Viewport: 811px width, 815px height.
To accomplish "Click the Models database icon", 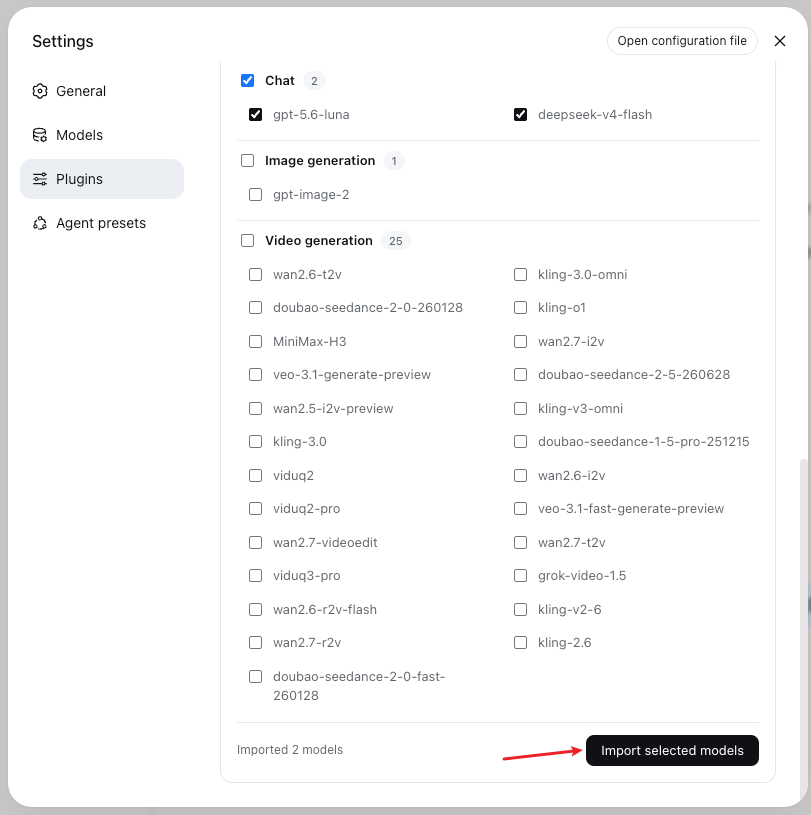I will pyautogui.click(x=40, y=135).
